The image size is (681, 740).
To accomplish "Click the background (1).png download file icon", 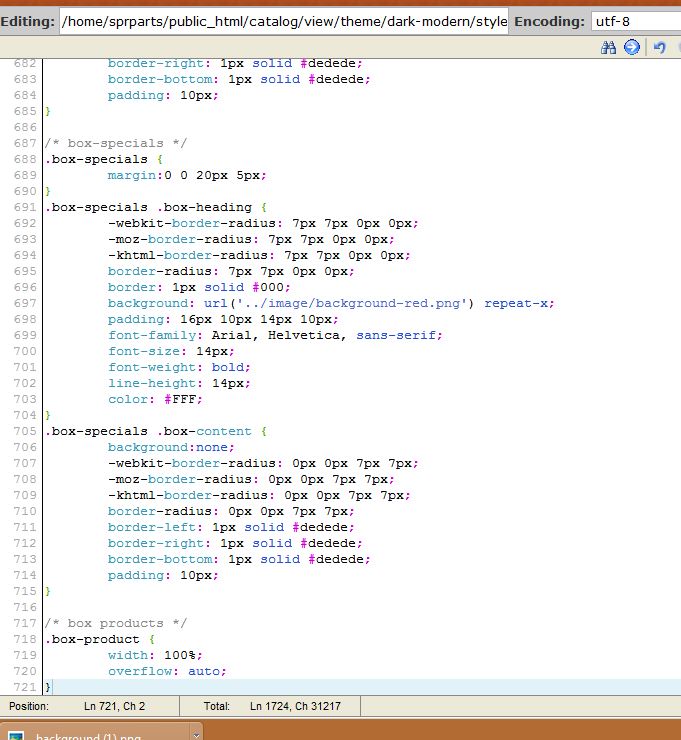I will 18,735.
